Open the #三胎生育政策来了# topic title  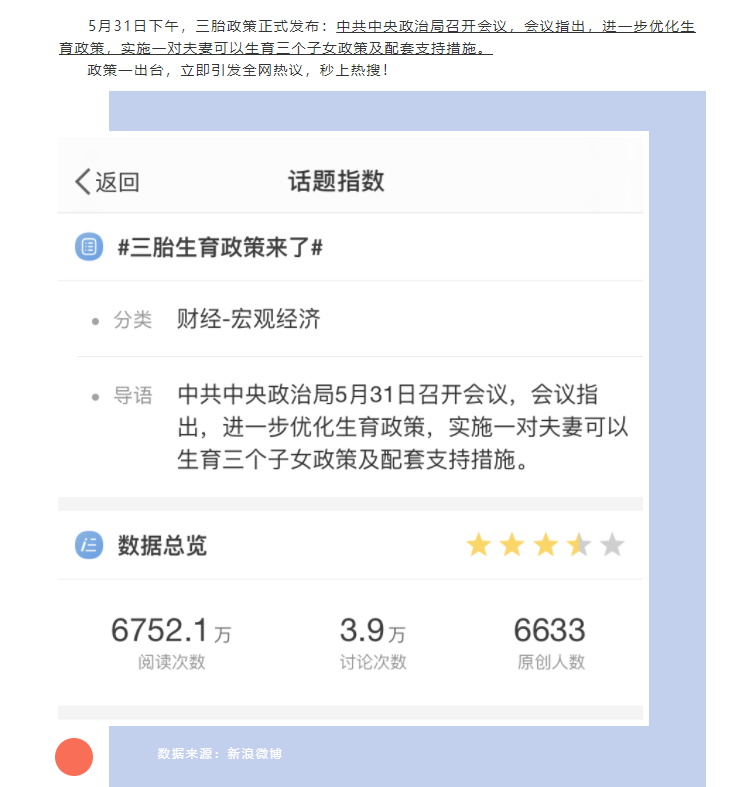point(220,247)
